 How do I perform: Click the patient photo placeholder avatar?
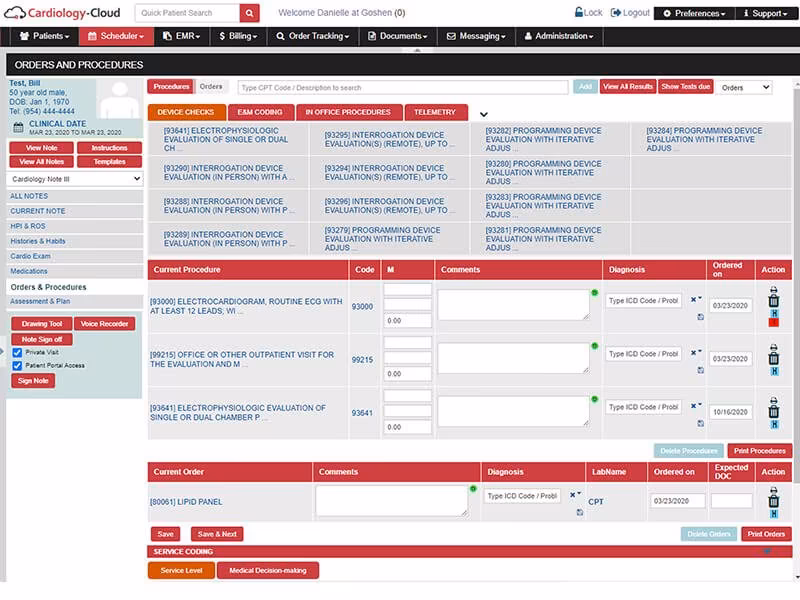(119, 99)
